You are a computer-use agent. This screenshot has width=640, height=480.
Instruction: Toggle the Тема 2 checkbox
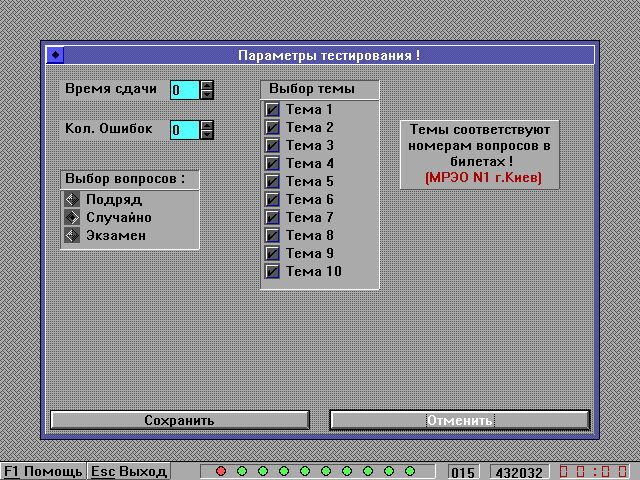coord(272,127)
